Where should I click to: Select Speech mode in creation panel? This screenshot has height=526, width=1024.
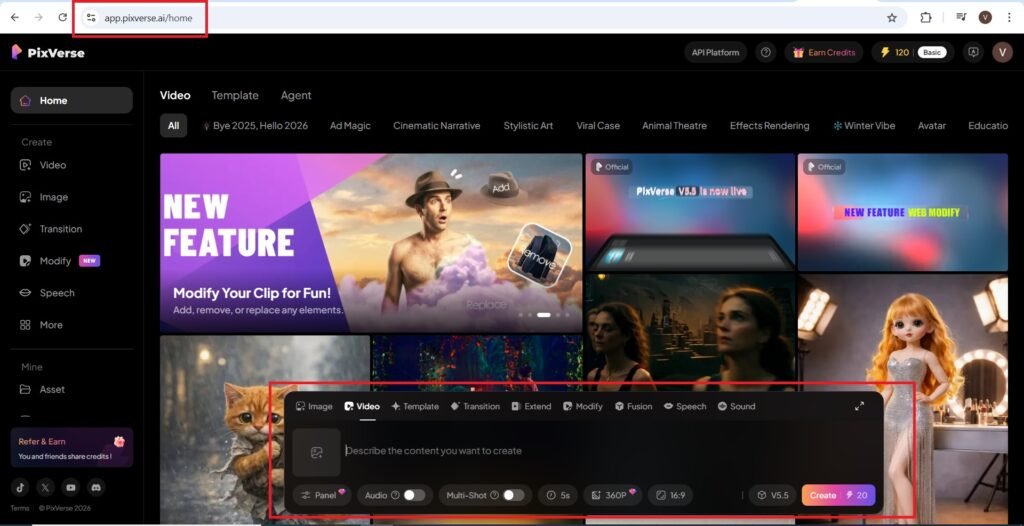(x=685, y=406)
